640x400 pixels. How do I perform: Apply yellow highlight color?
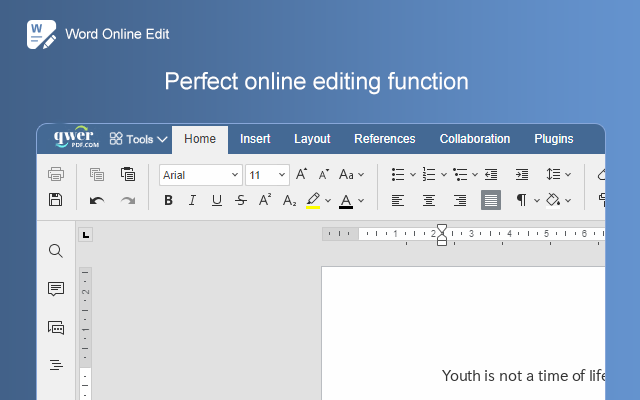(313, 200)
